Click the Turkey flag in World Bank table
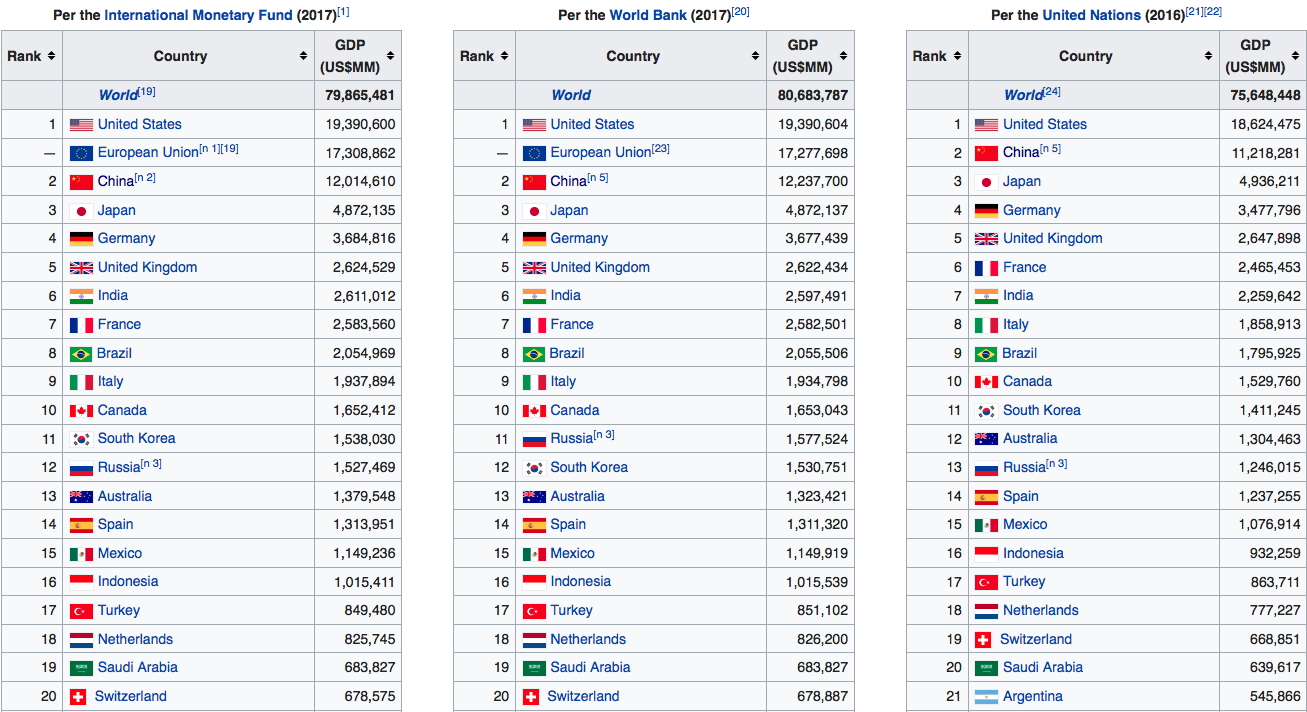Screen dimensions: 1307x712 (x=534, y=611)
